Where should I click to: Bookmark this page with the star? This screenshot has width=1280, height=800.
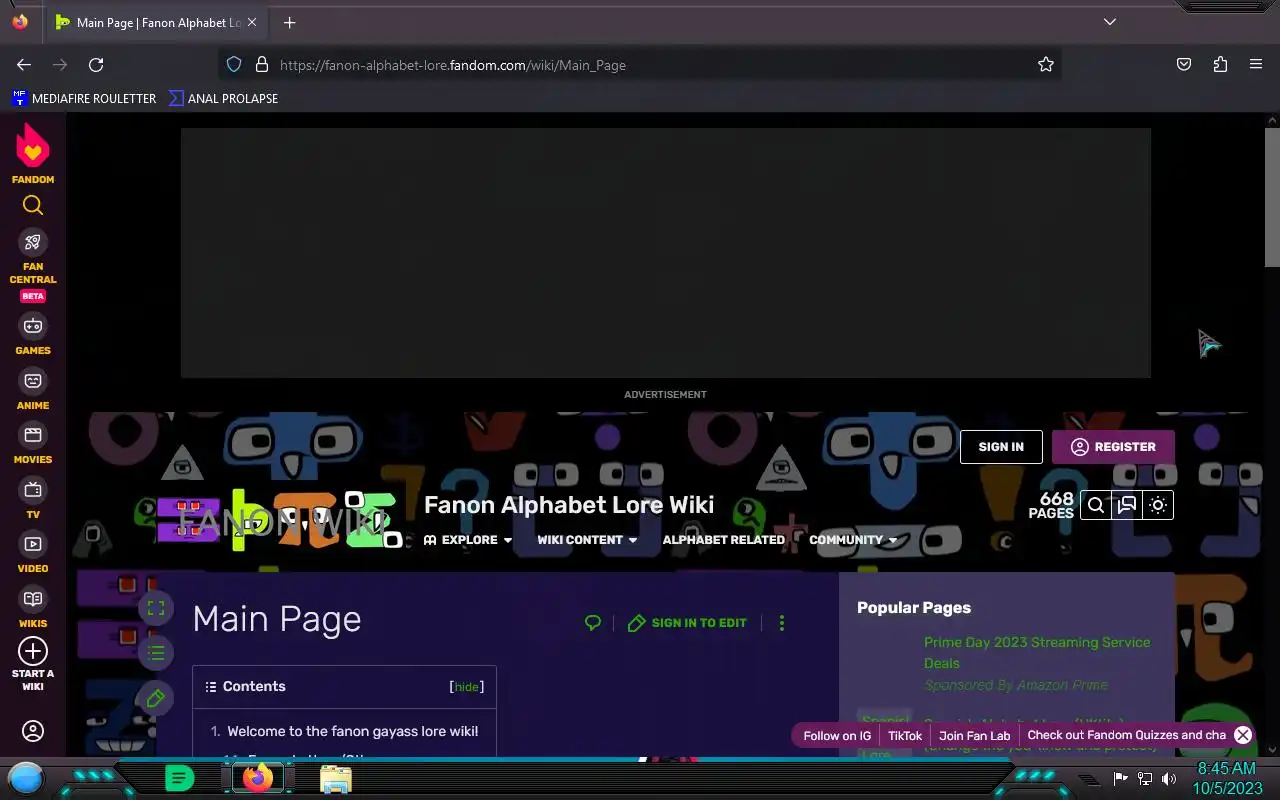[1045, 64]
